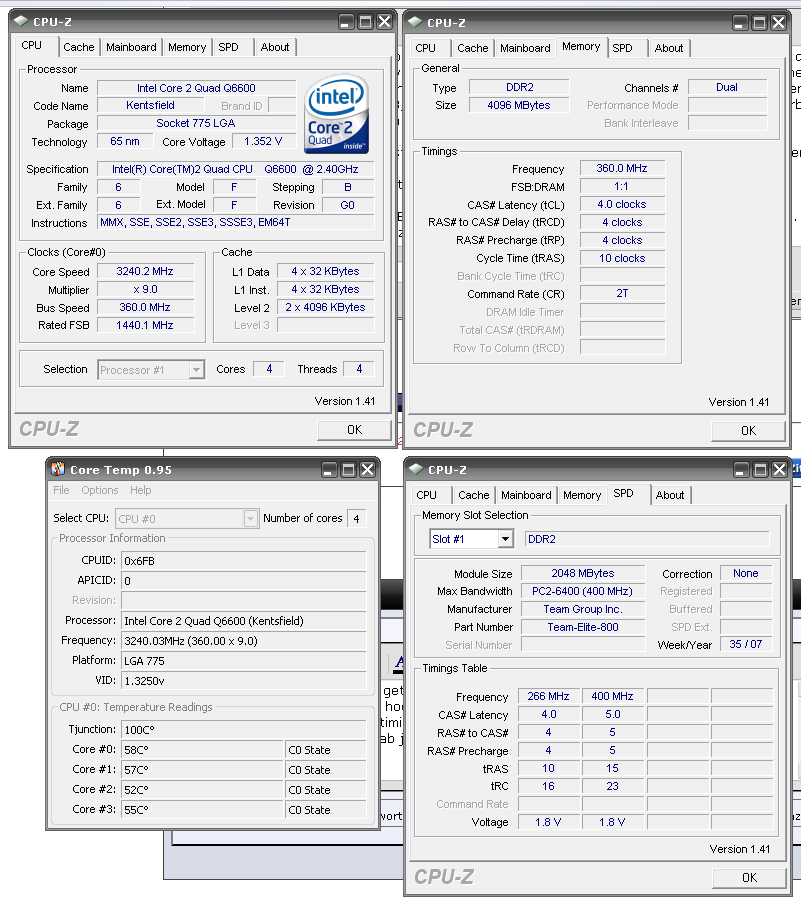Switch to the SPD tab in the Memory window
This screenshot has width=801, height=905.
point(622,48)
